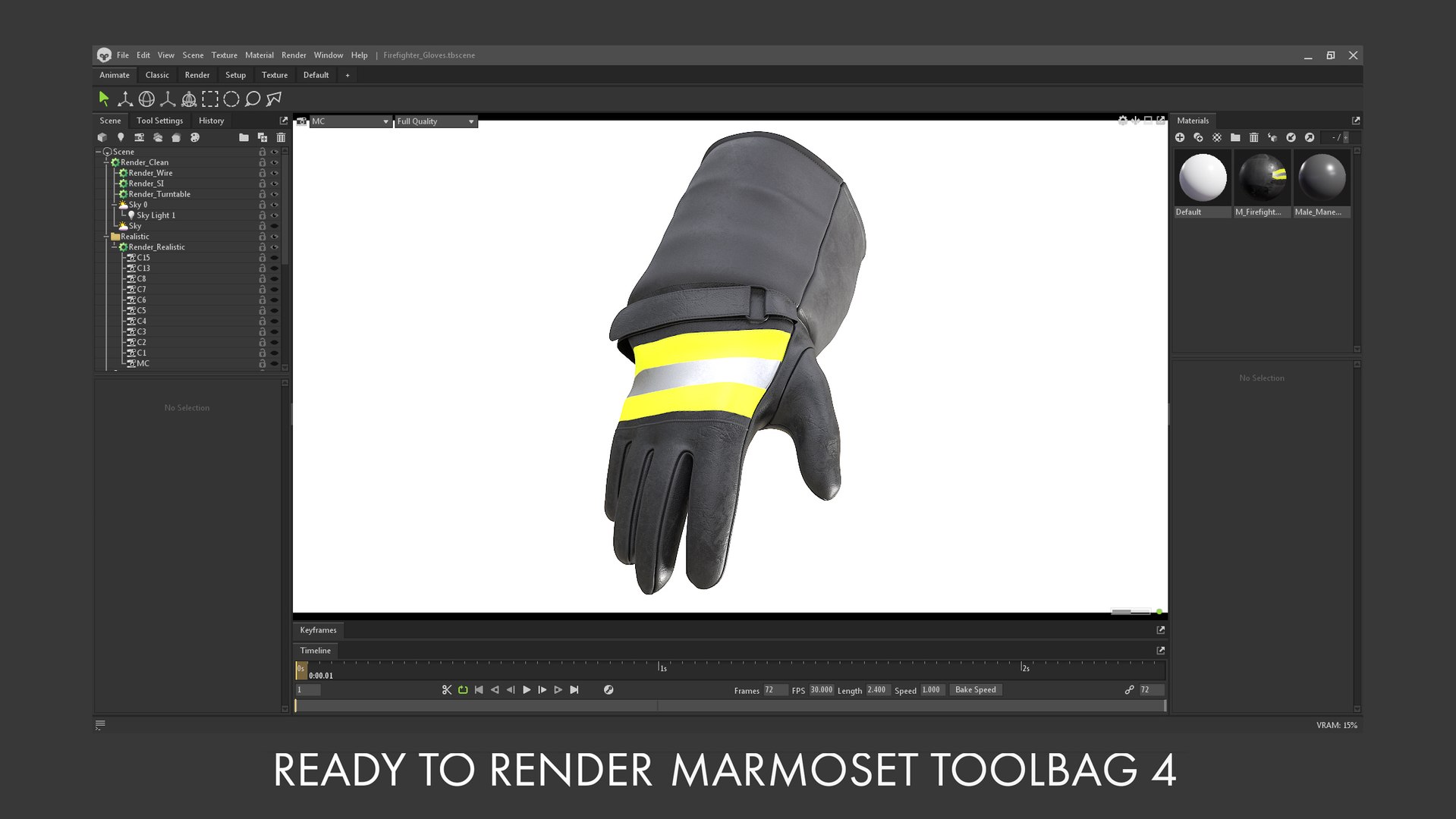The width and height of the screenshot is (1456, 819).
Task: Jump to the last frame
Action: click(x=574, y=689)
